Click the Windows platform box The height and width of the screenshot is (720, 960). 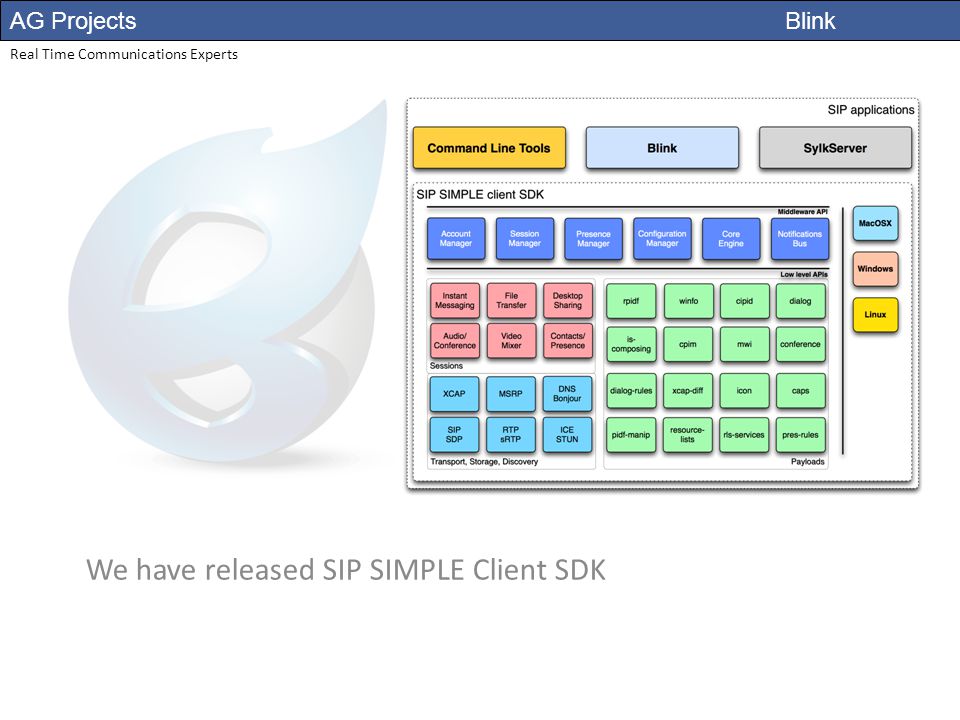coord(875,269)
